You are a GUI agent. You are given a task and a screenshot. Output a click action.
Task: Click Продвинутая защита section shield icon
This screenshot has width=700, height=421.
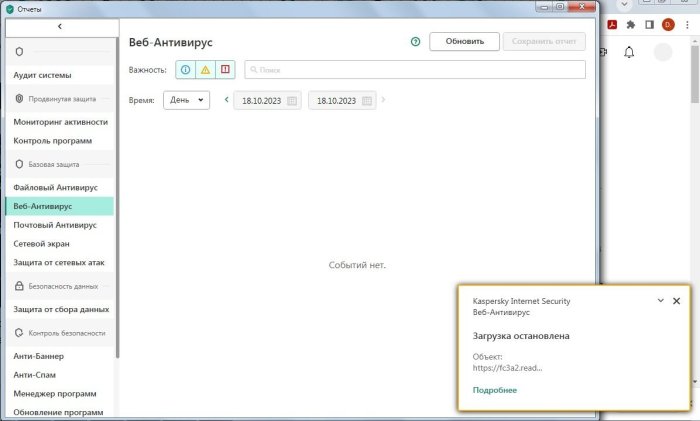pos(19,99)
